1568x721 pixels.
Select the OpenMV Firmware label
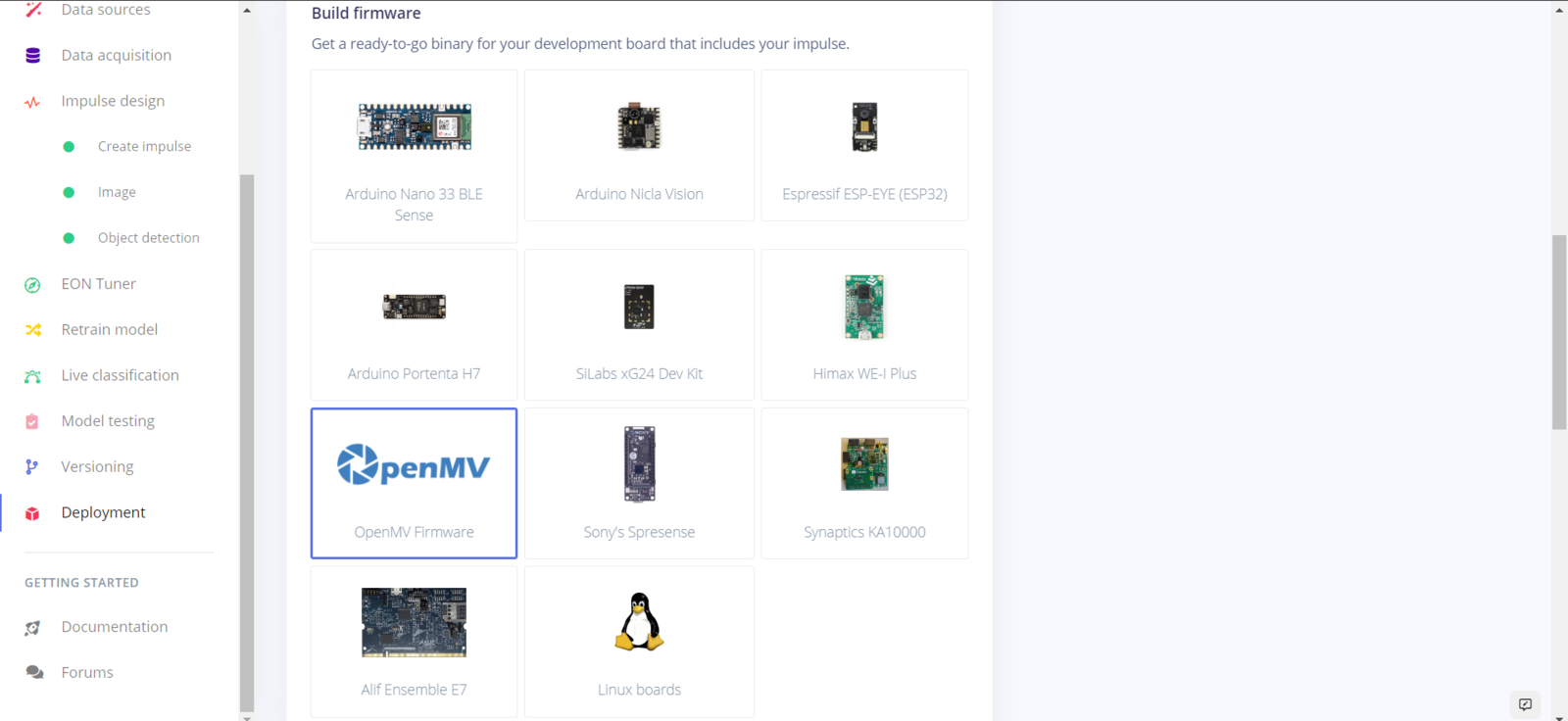click(414, 533)
